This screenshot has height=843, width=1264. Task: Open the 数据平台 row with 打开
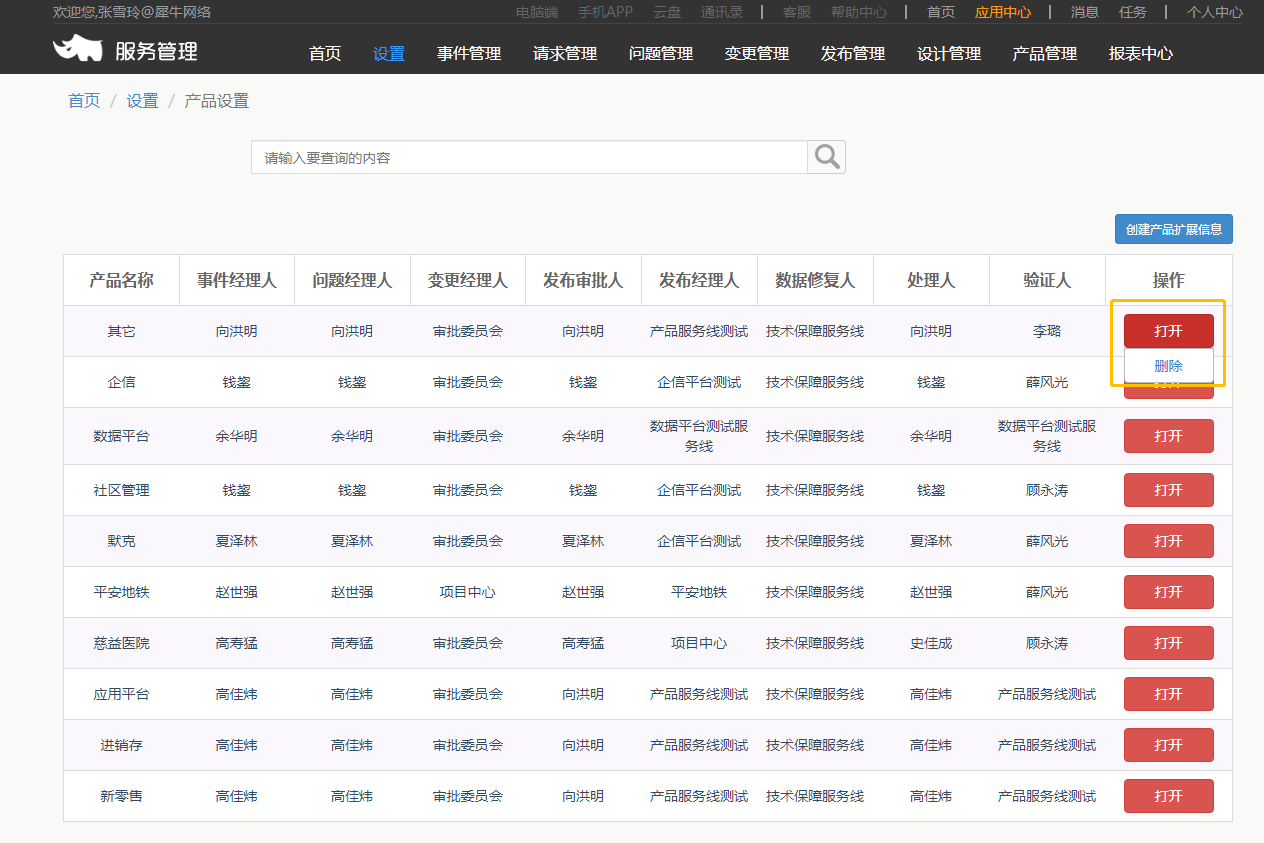1169,436
